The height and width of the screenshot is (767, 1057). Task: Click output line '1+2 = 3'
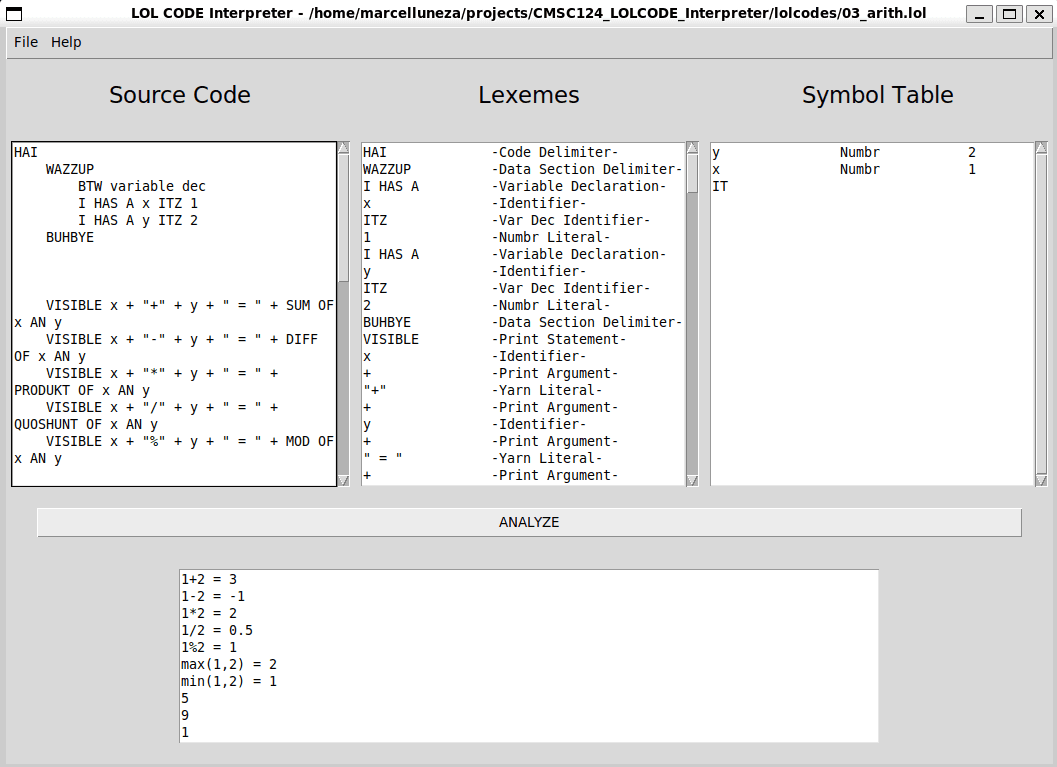tap(209, 579)
